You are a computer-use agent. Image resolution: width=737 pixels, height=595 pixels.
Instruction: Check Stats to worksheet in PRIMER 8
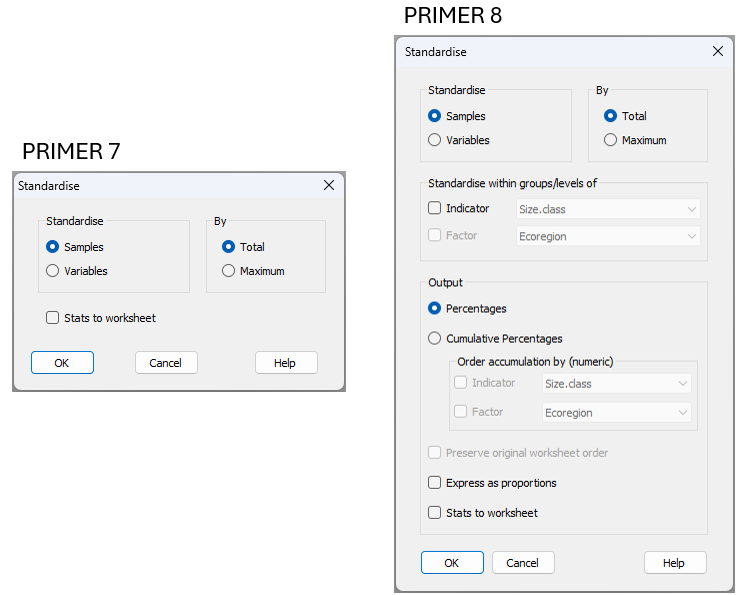point(435,512)
